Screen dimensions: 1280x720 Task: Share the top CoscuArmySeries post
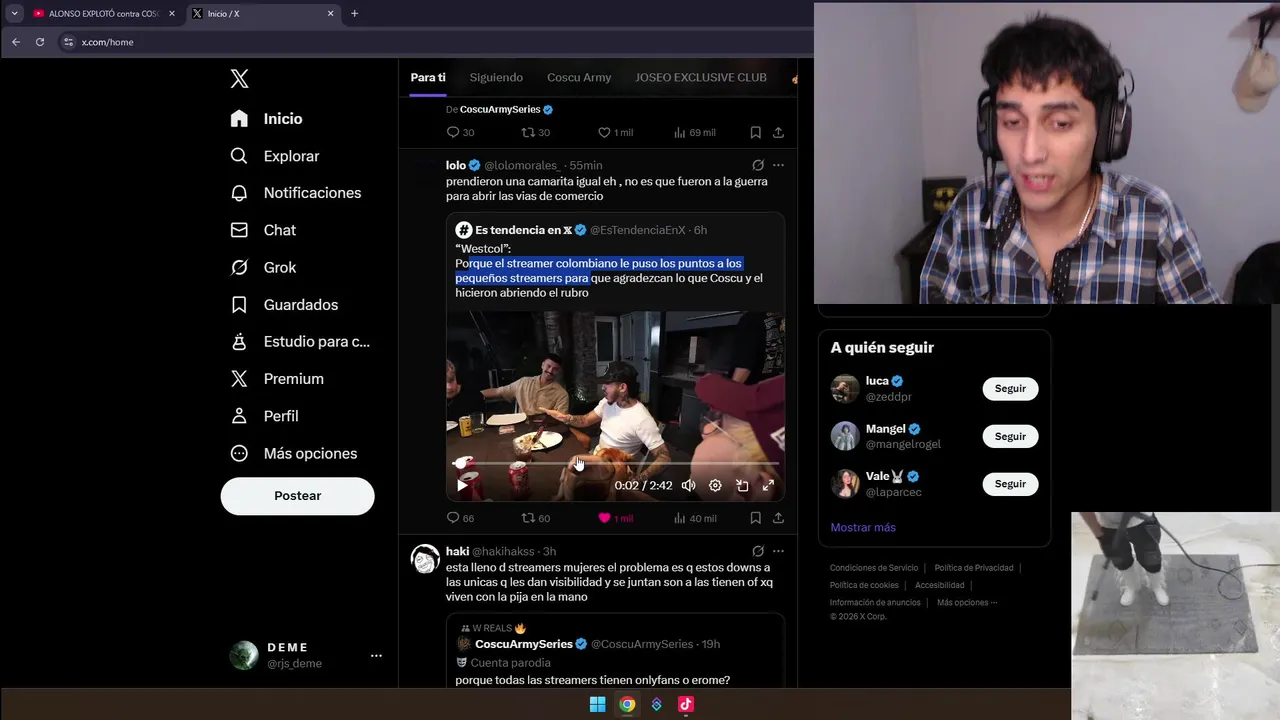point(778,132)
